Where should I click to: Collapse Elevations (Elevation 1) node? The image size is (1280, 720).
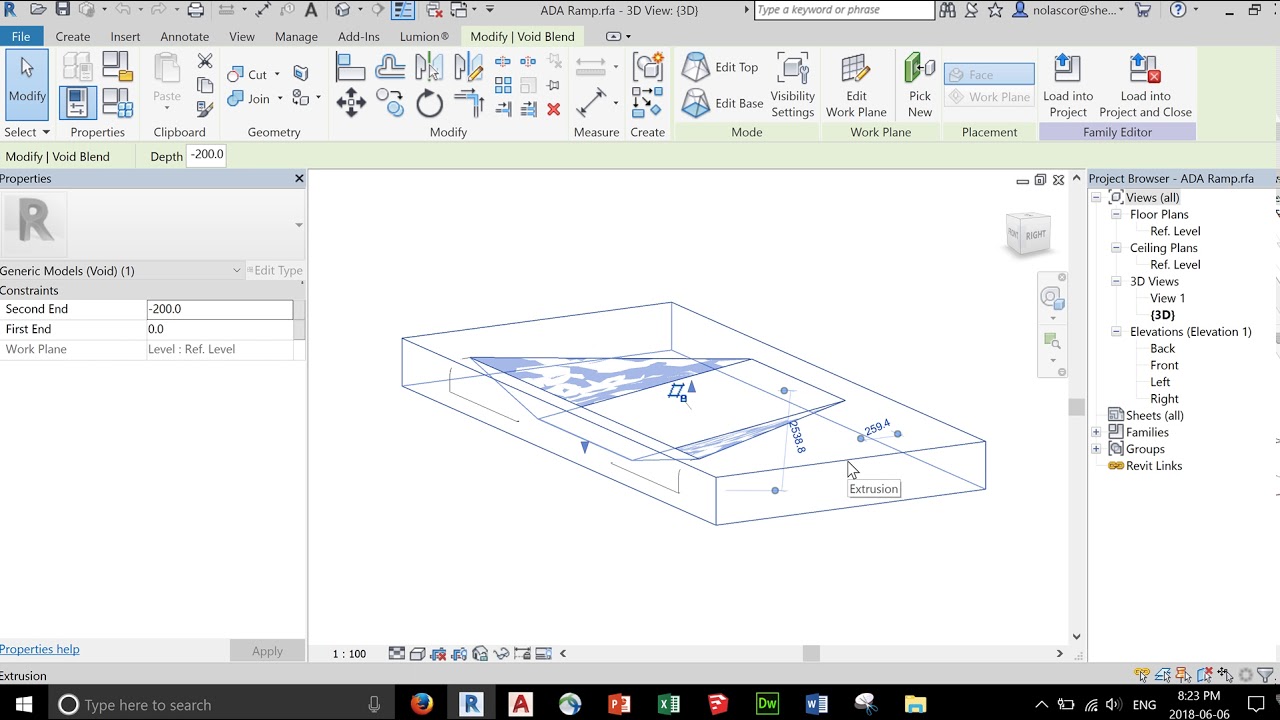(x=1116, y=332)
